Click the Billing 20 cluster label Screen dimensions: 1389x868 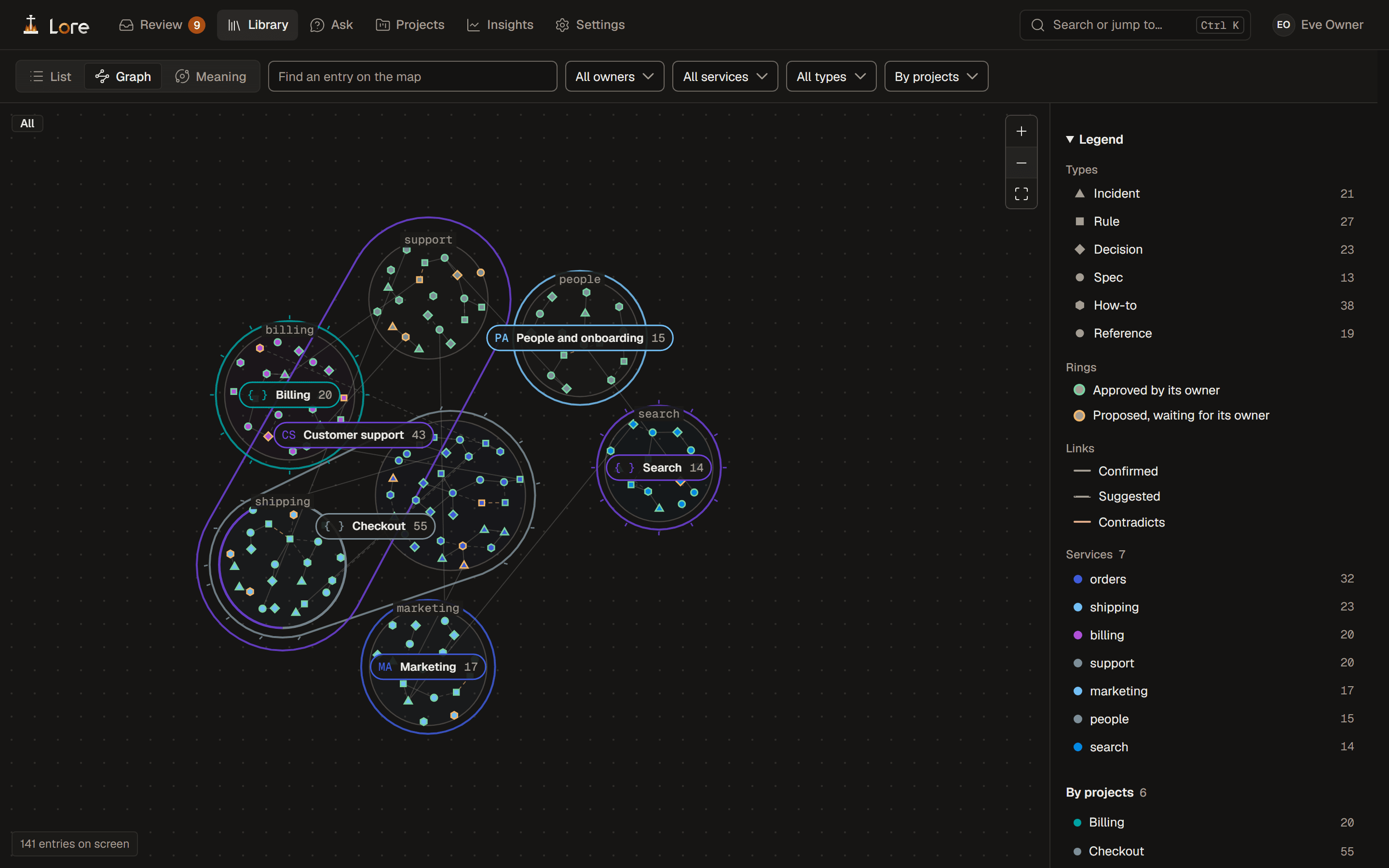[289, 395]
